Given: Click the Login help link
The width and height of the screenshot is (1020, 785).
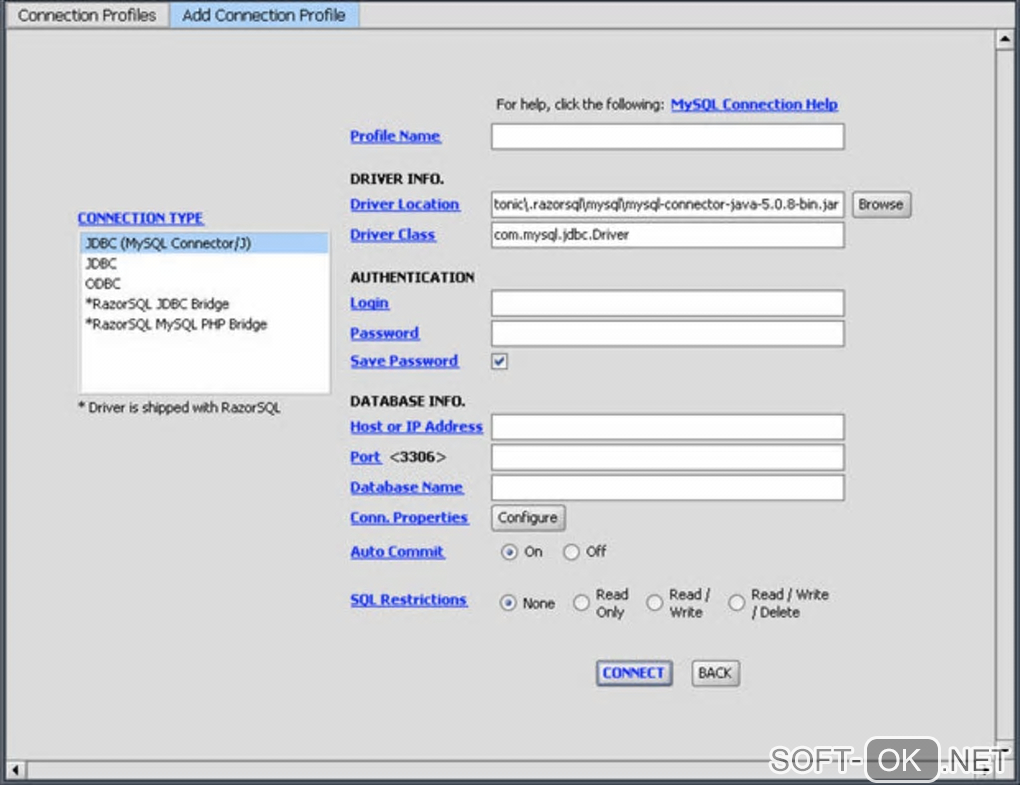Looking at the screenshot, I should point(369,304).
